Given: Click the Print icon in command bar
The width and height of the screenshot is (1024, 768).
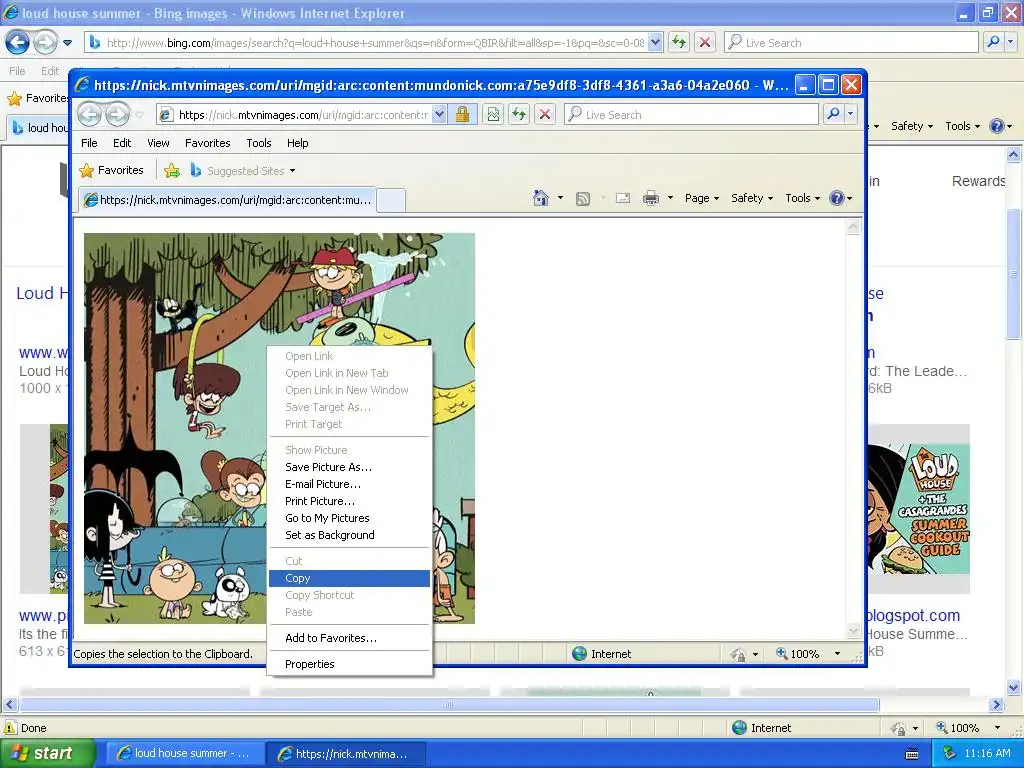Looking at the screenshot, I should click(x=650, y=198).
